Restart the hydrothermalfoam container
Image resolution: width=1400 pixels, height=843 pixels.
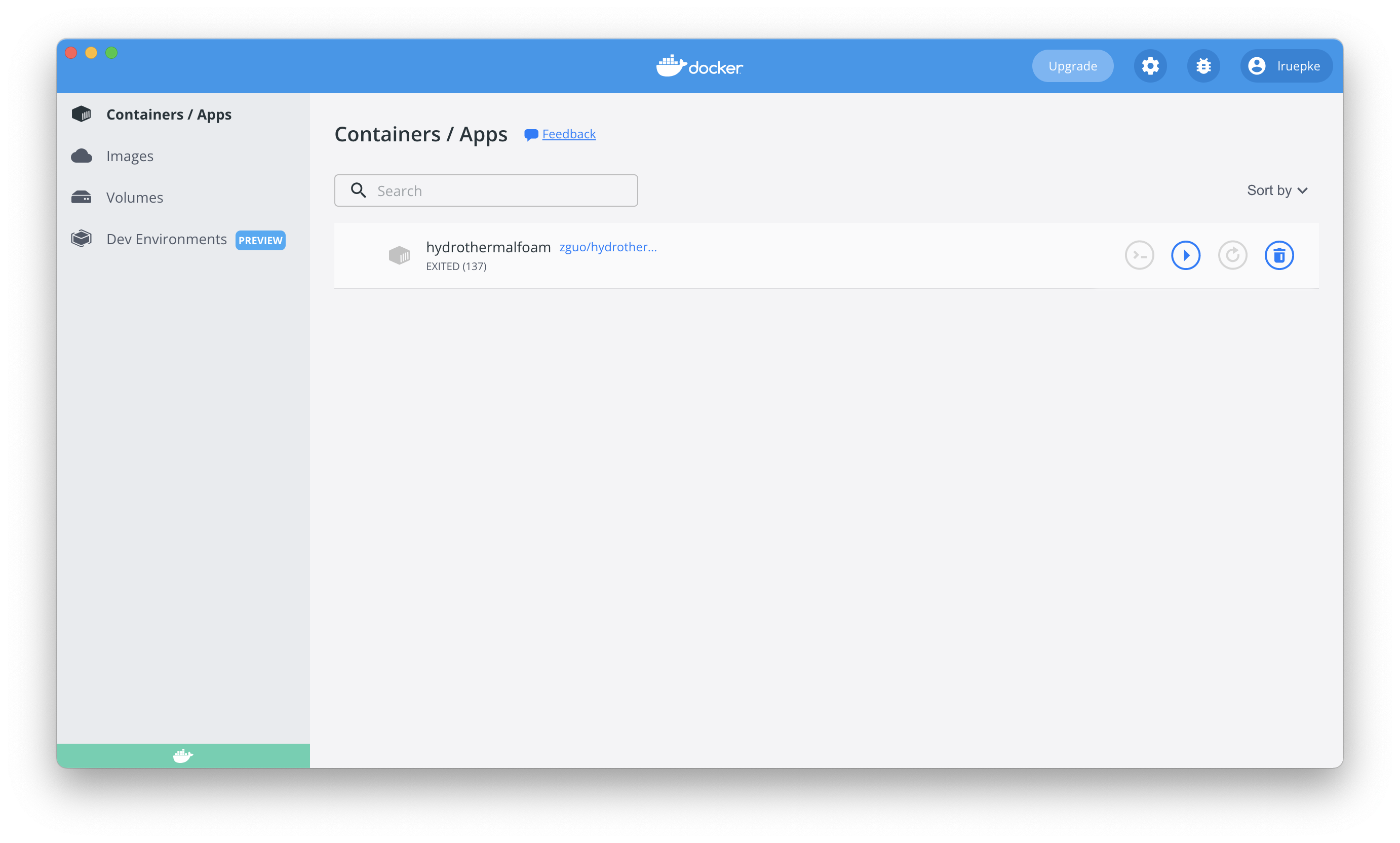pyautogui.click(x=1232, y=256)
